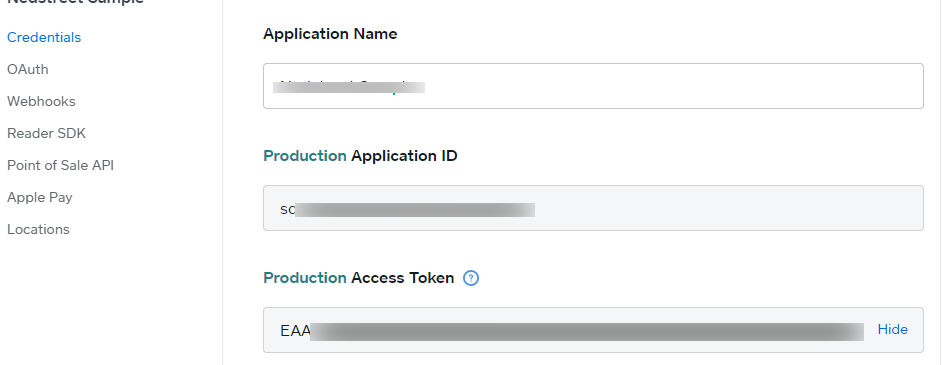
Task: Click the Production Access Token field
Action: tap(593, 330)
